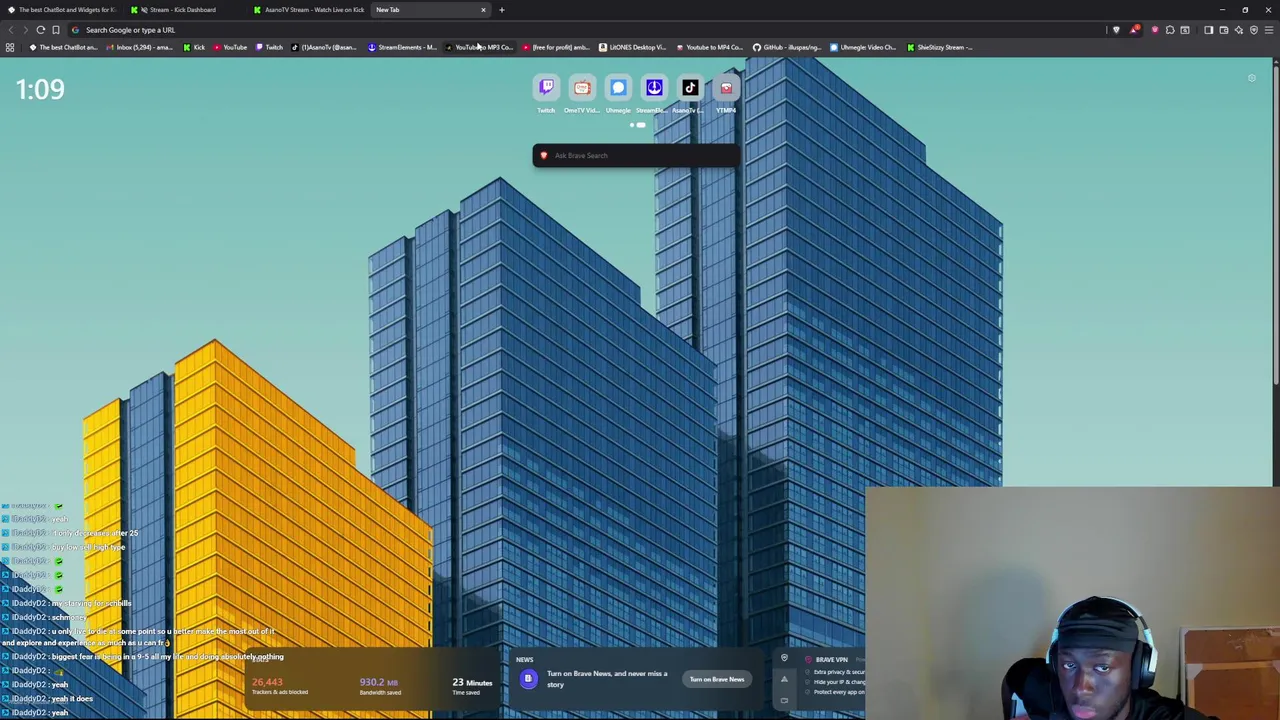Click the customize icon at top-right of page
1280x720 pixels.
click(x=1251, y=78)
